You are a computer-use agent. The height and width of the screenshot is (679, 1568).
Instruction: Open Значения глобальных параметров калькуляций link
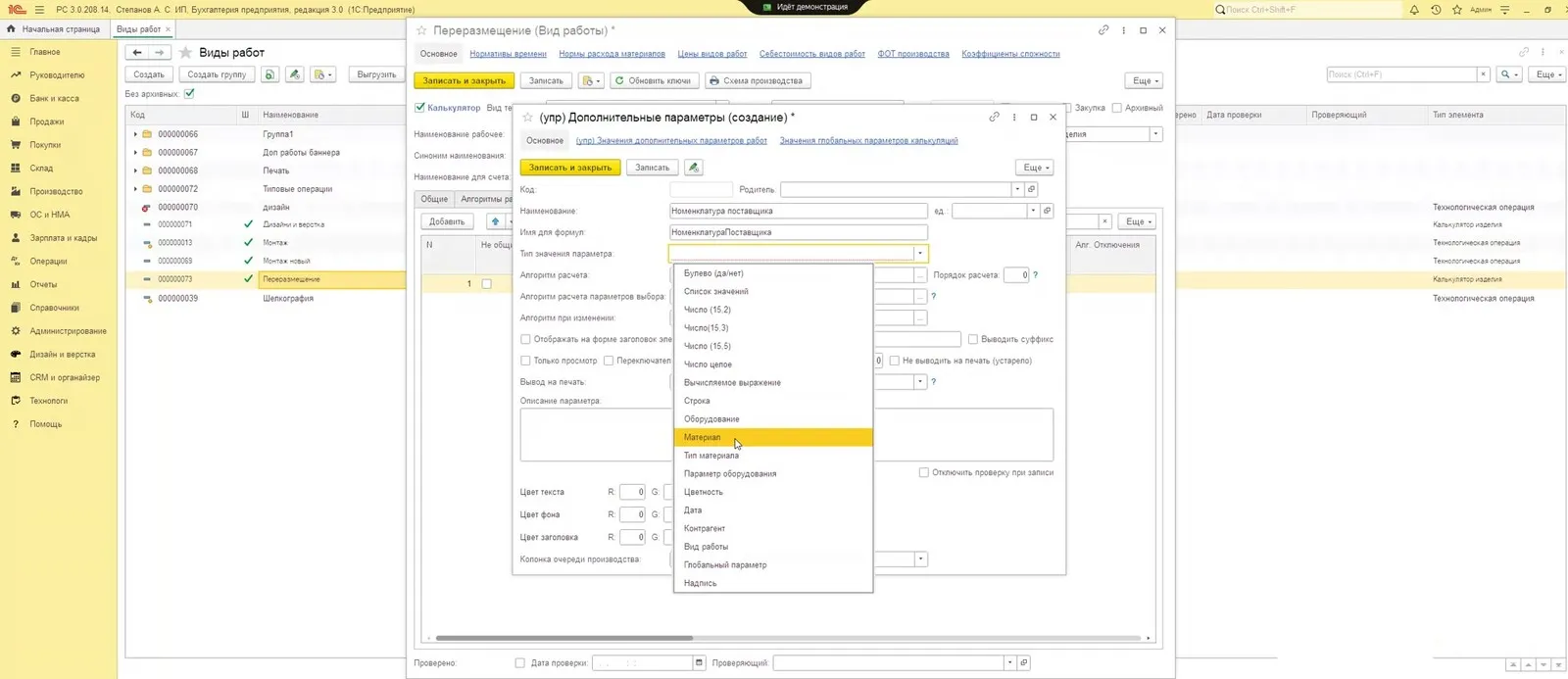869,141
